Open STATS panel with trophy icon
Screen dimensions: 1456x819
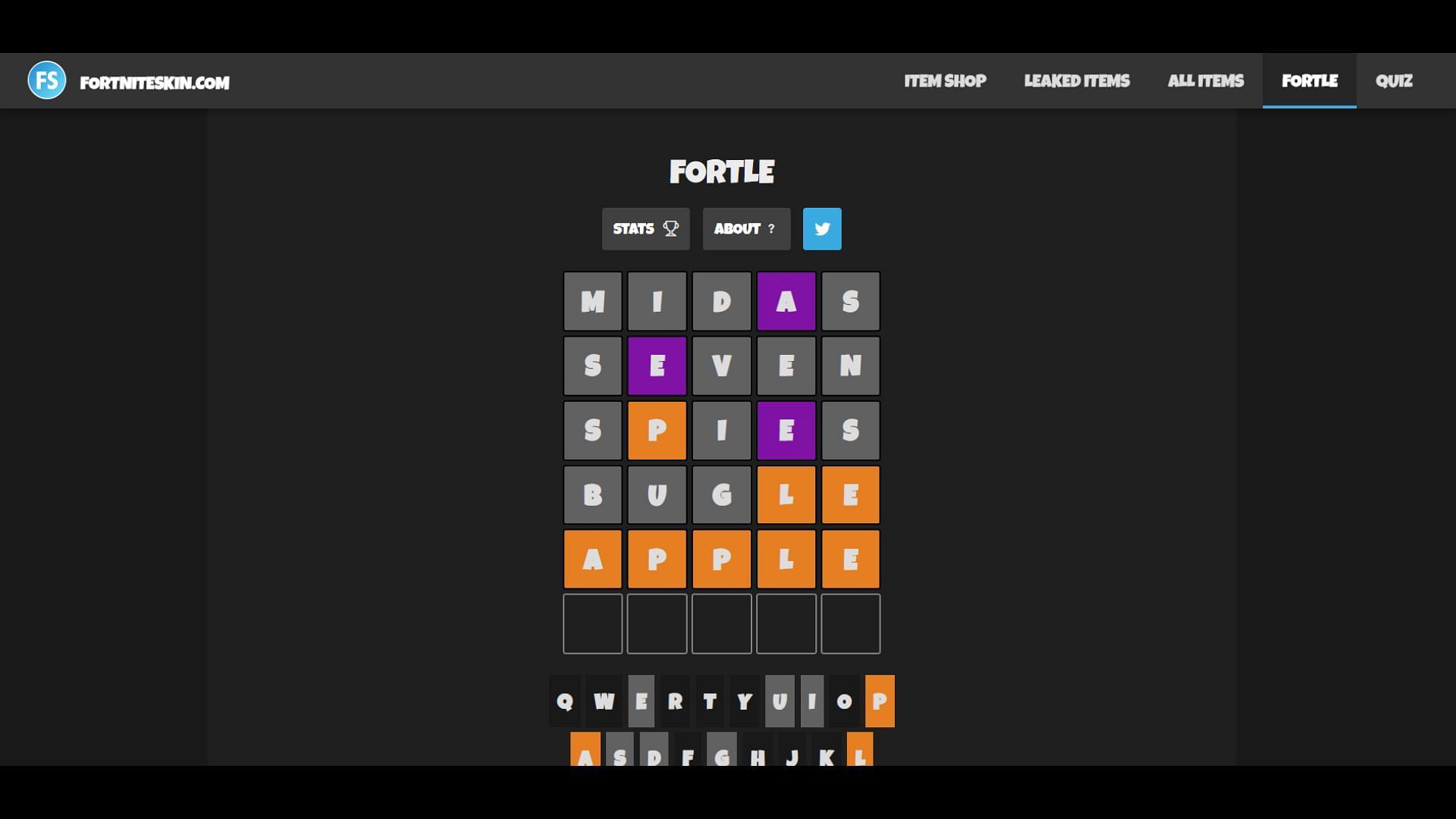[645, 228]
